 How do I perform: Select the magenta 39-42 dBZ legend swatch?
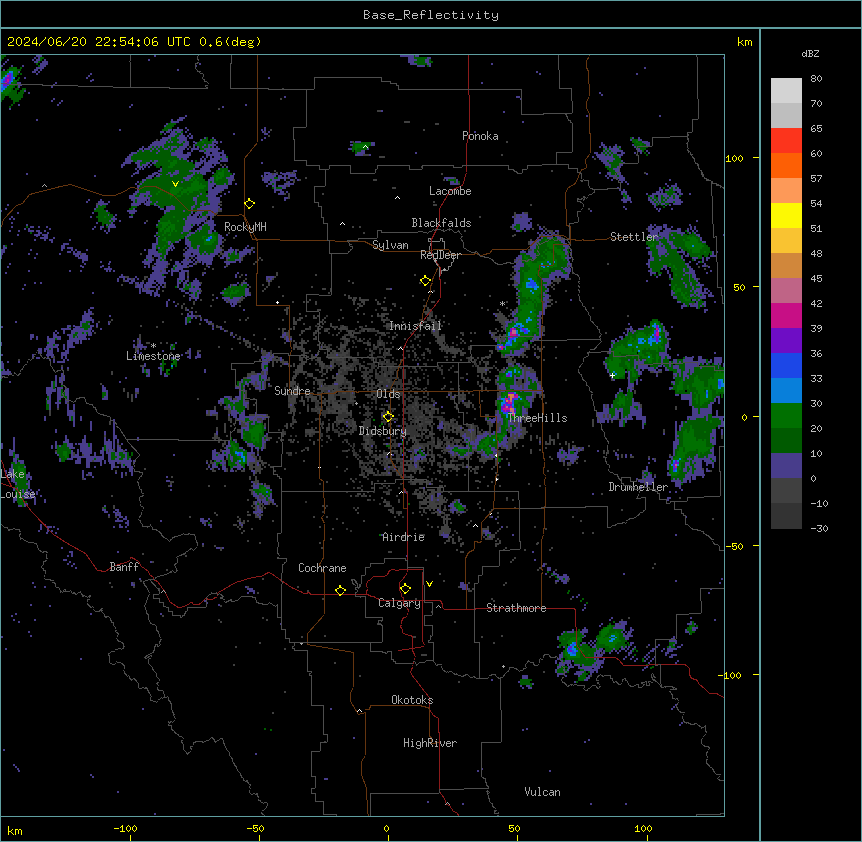click(x=786, y=315)
